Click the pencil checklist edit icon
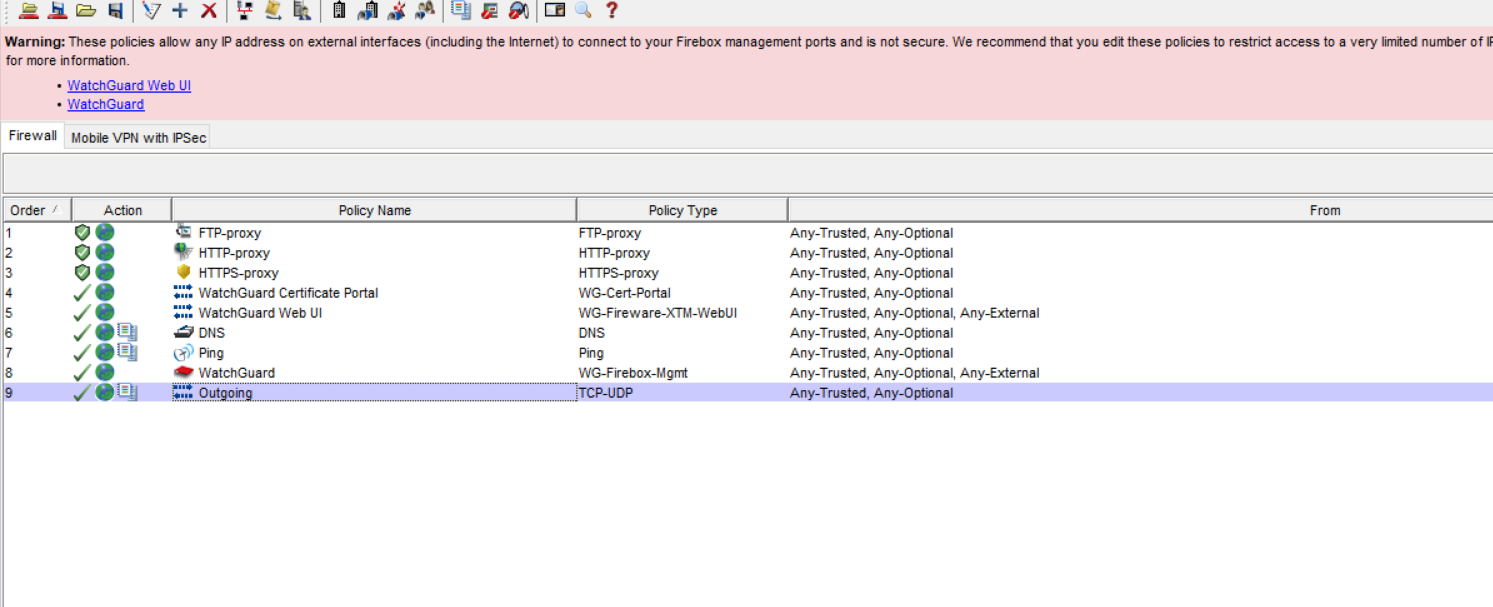Image resolution: width=1493 pixels, height=607 pixels. point(151,10)
